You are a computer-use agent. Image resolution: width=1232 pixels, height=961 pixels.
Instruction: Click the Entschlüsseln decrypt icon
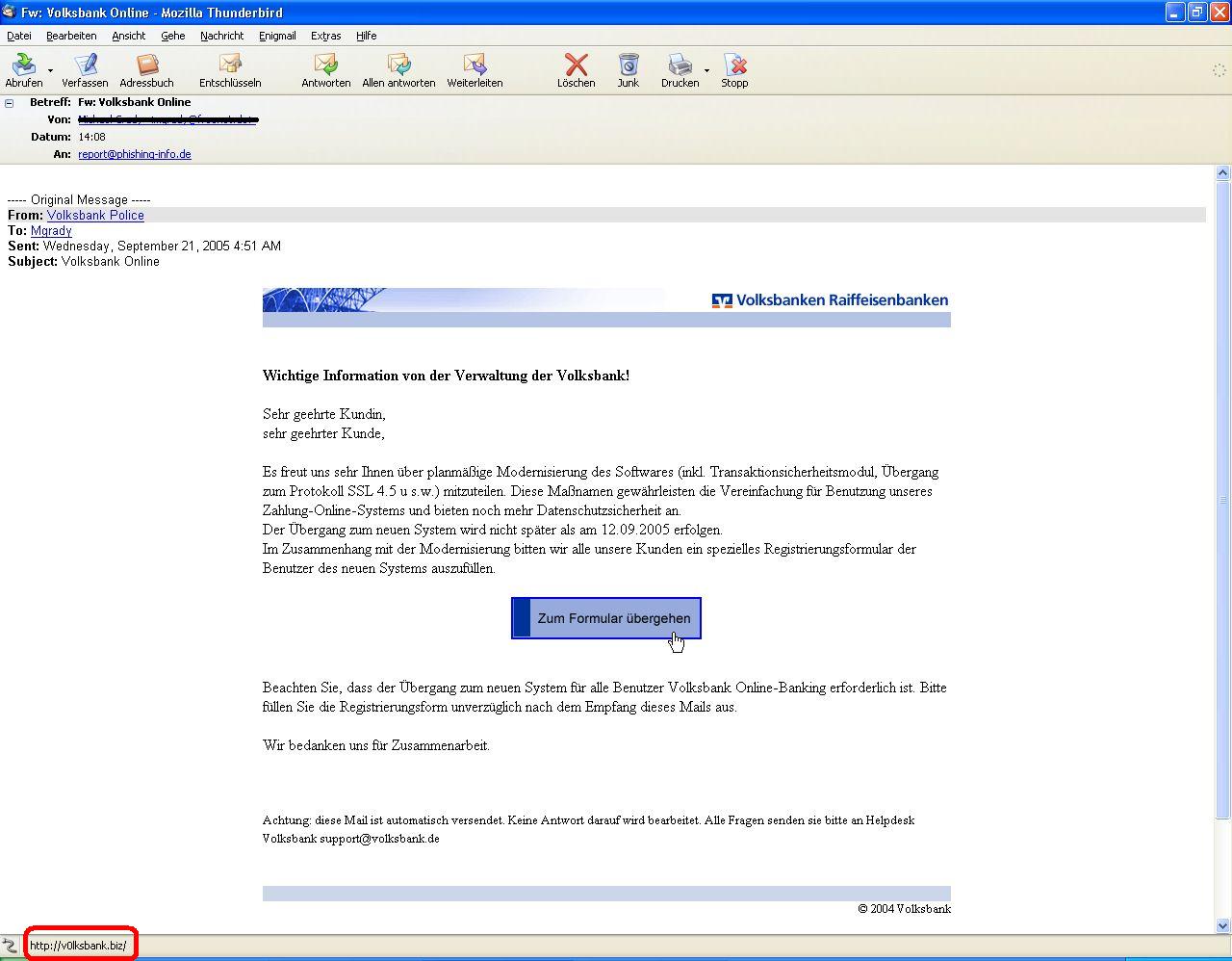point(230,65)
